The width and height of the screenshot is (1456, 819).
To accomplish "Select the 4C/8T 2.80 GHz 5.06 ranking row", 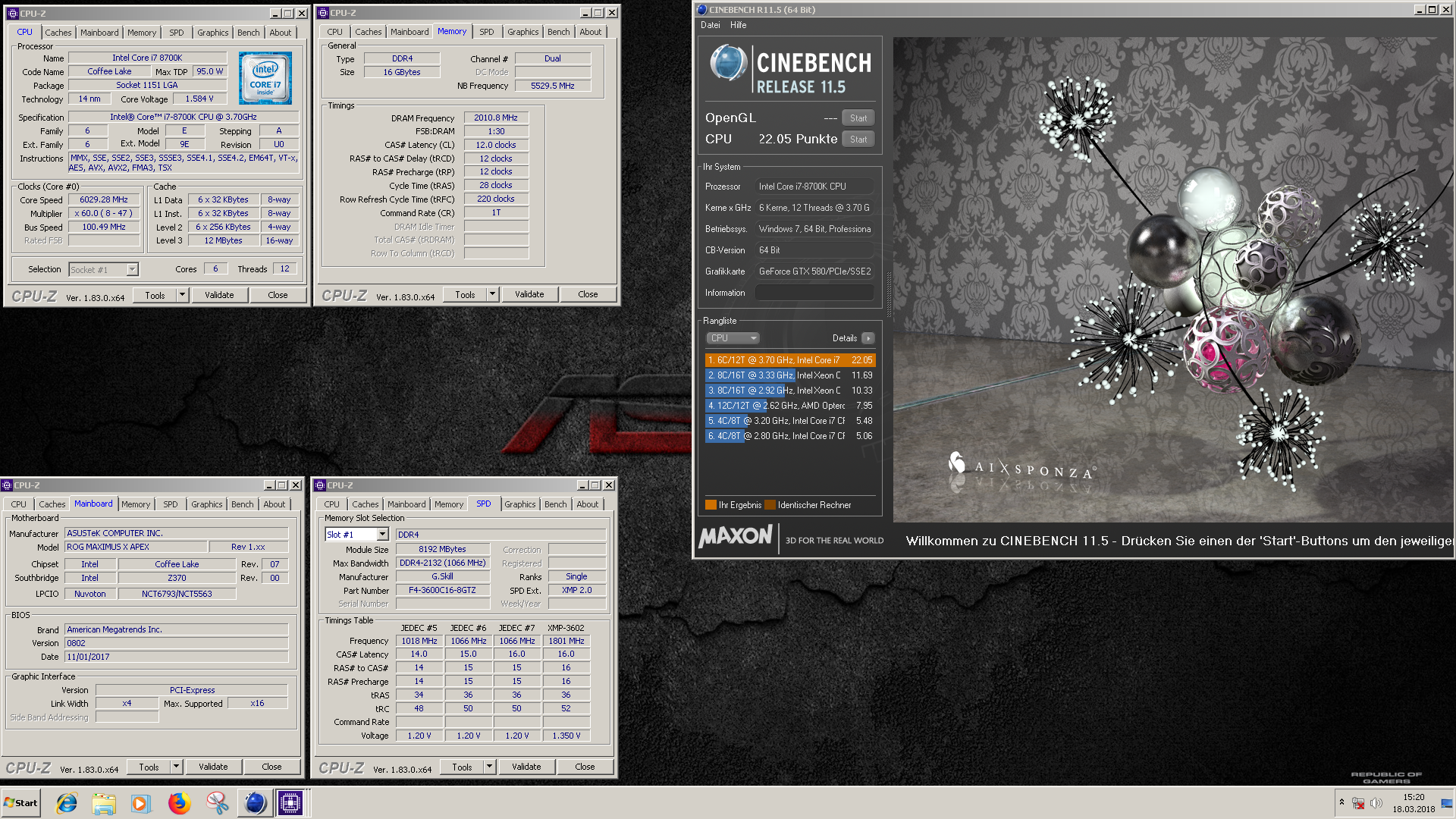I will tap(790, 436).
